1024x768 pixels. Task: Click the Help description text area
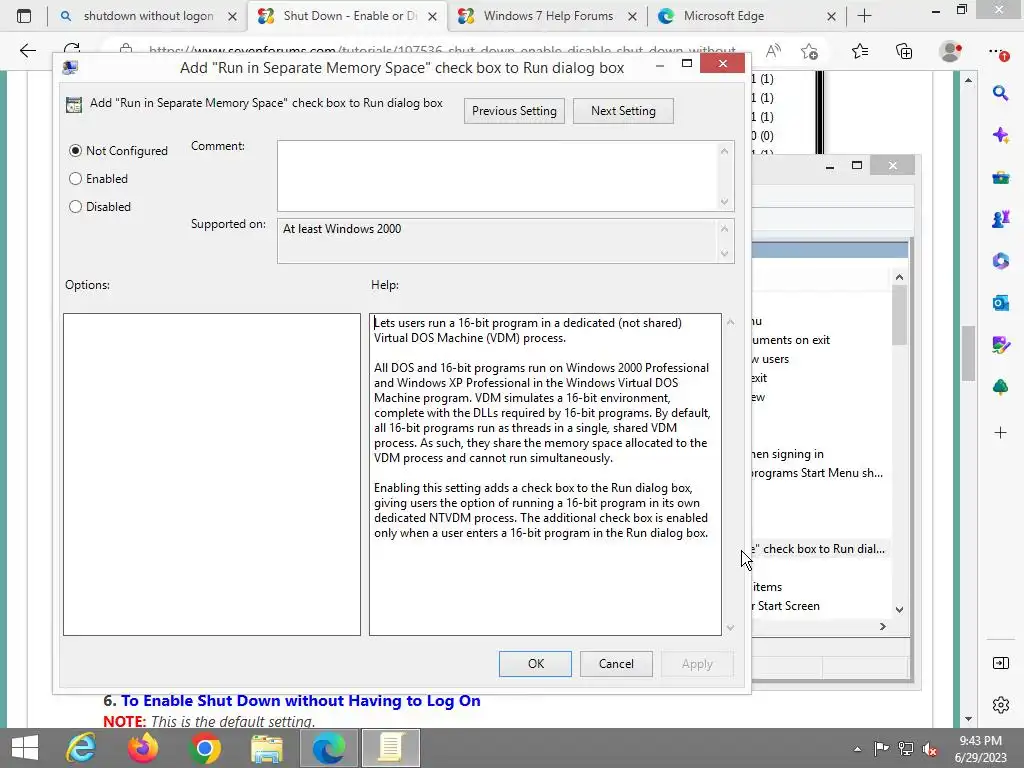tap(545, 474)
